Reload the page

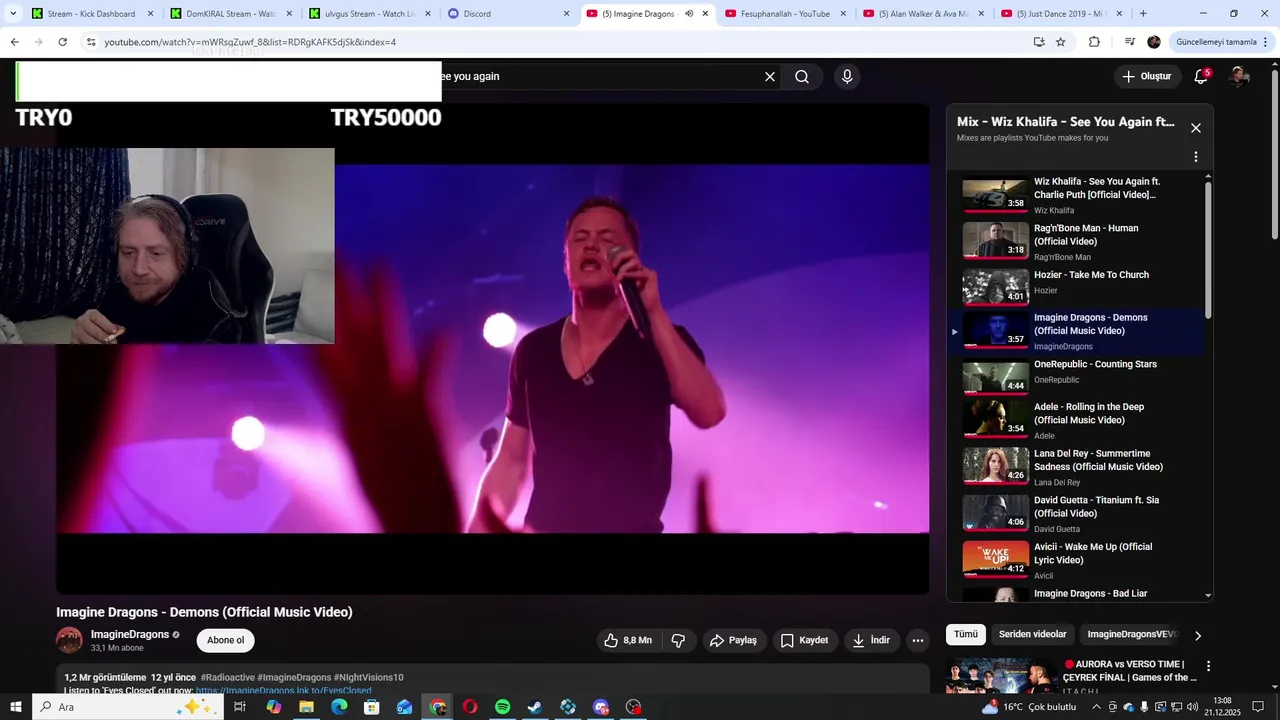click(x=62, y=42)
